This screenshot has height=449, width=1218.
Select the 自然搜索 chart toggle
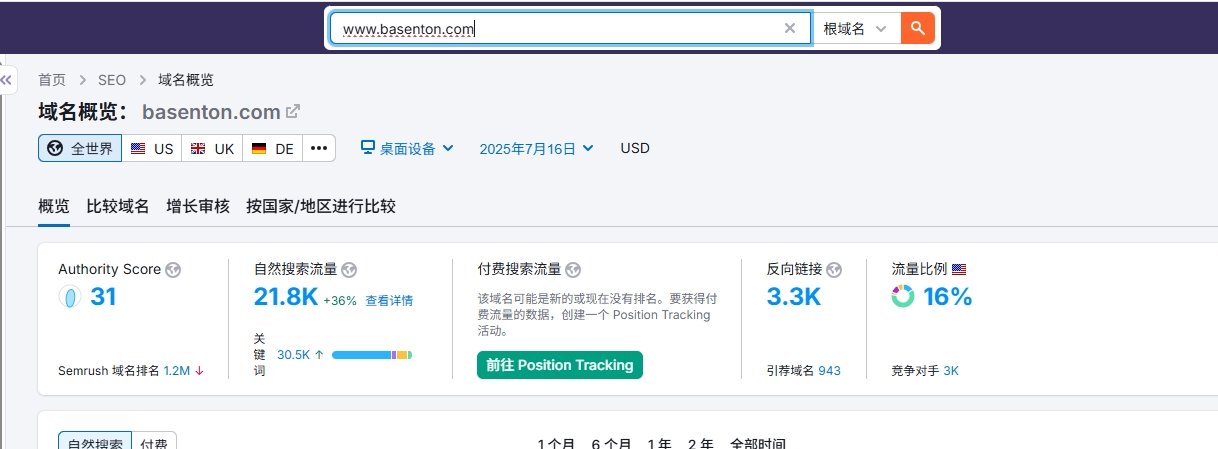pyautogui.click(x=95, y=442)
